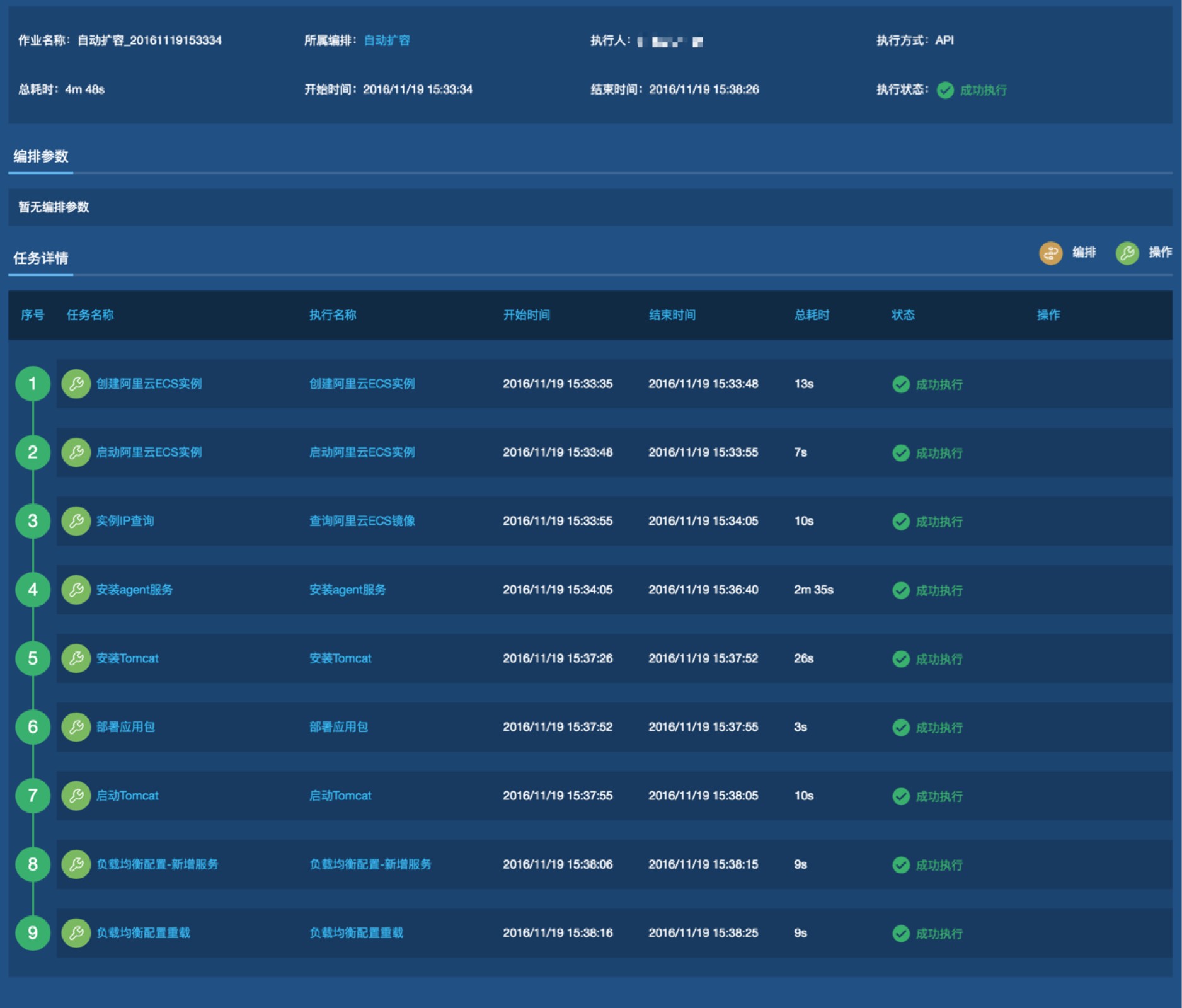Click success check icon for 负载均衡配置重载 row

coord(901,934)
